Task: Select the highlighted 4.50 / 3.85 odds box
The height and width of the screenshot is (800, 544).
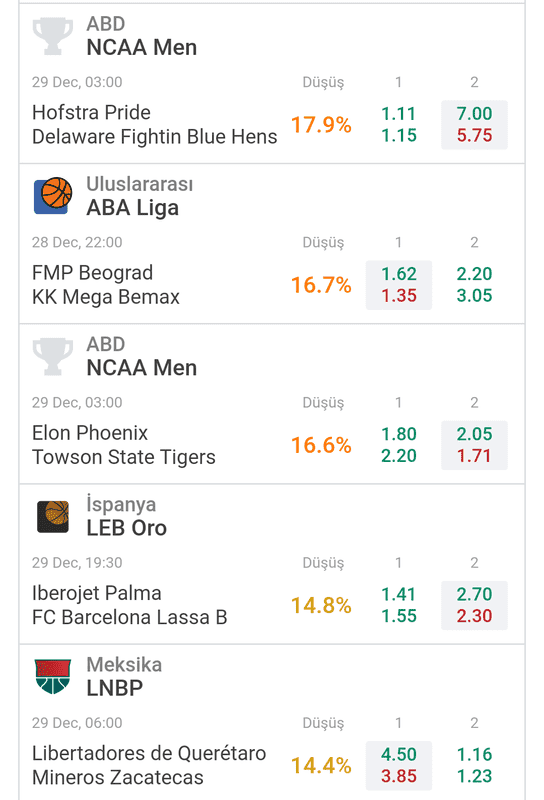Action: tap(399, 765)
